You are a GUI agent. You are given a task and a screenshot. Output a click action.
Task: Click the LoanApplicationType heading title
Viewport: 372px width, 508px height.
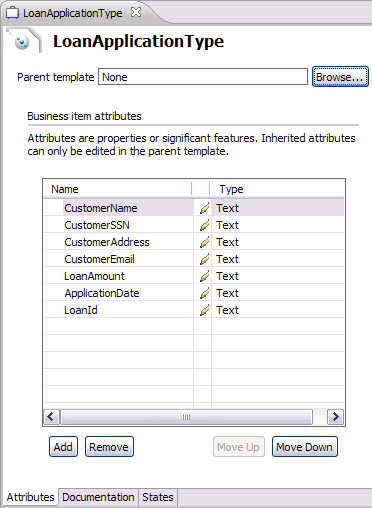pyautogui.click(x=138, y=42)
